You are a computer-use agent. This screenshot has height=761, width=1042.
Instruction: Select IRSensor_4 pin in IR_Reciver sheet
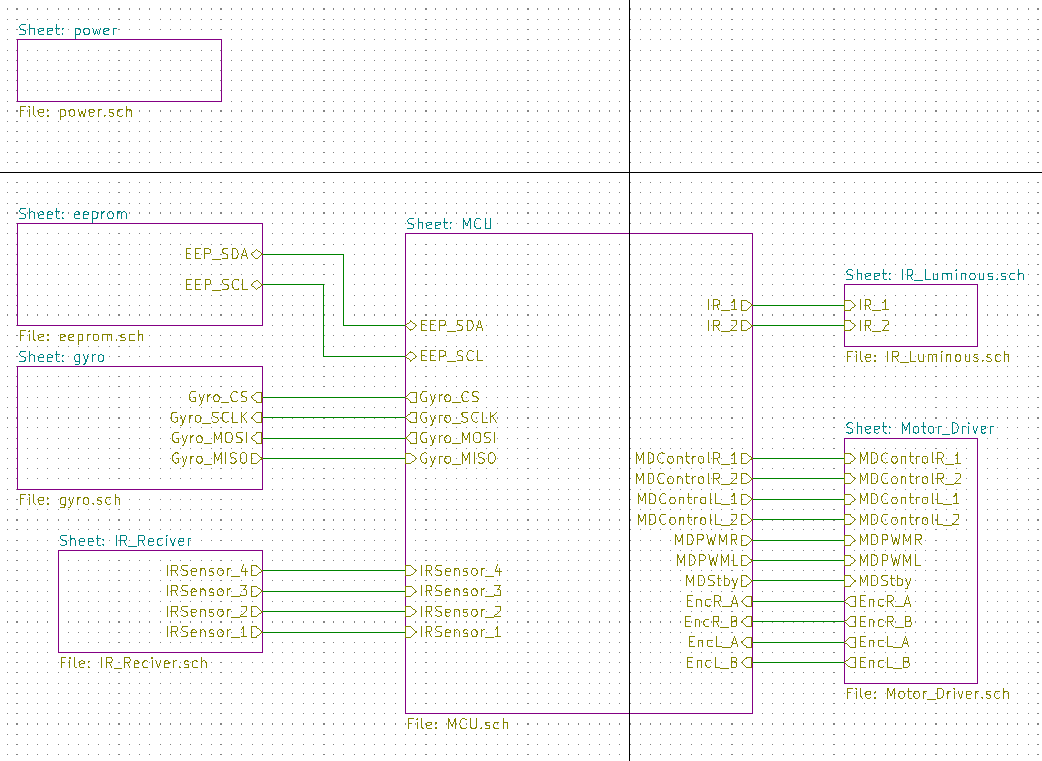[x=207, y=571]
